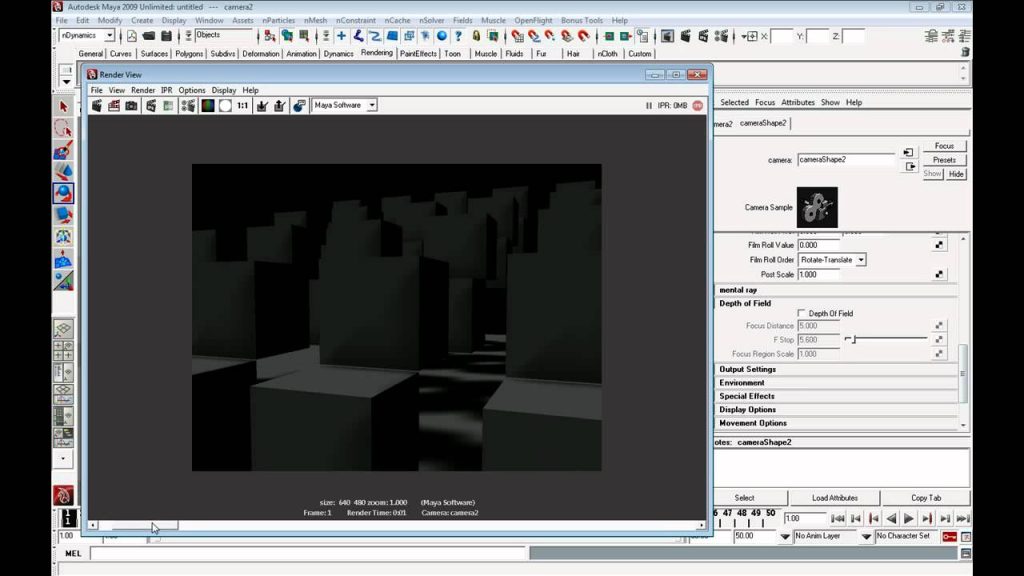Click the Load Attributes button

pyautogui.click(x=835, y=498)
